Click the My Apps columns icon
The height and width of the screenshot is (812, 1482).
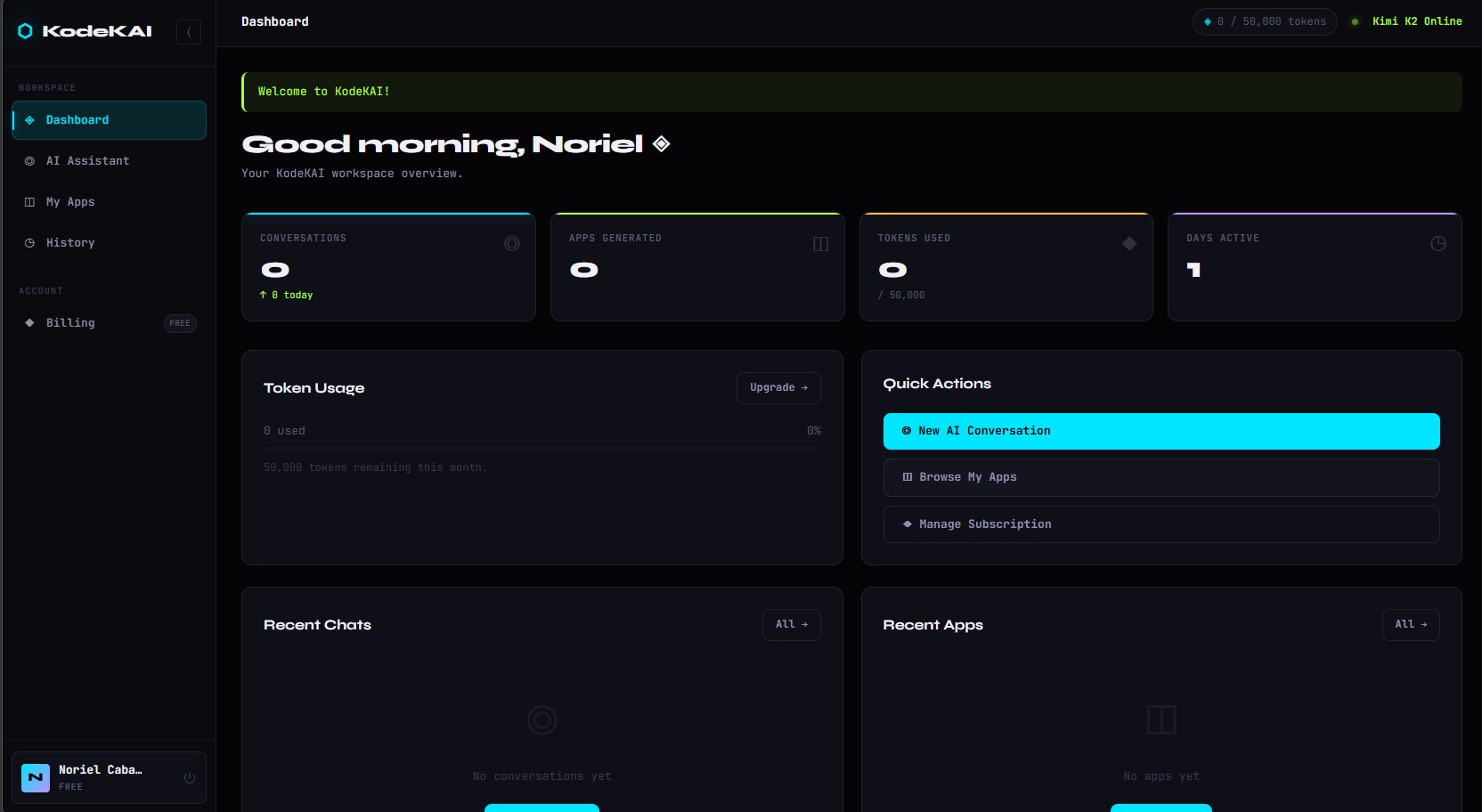pyautogui.click(x=29, y=202)
